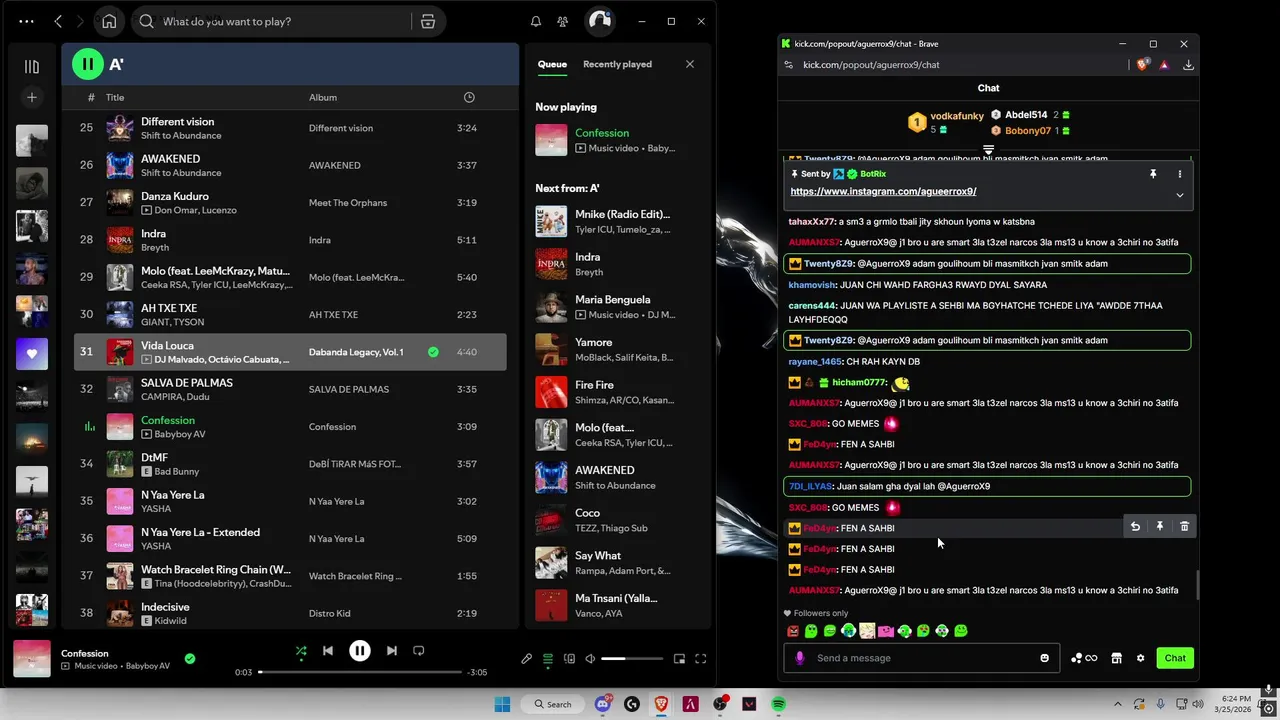Screen dimensions: 1280x720
Task: Sort by duration clock icon
Action: coord(469,97)
